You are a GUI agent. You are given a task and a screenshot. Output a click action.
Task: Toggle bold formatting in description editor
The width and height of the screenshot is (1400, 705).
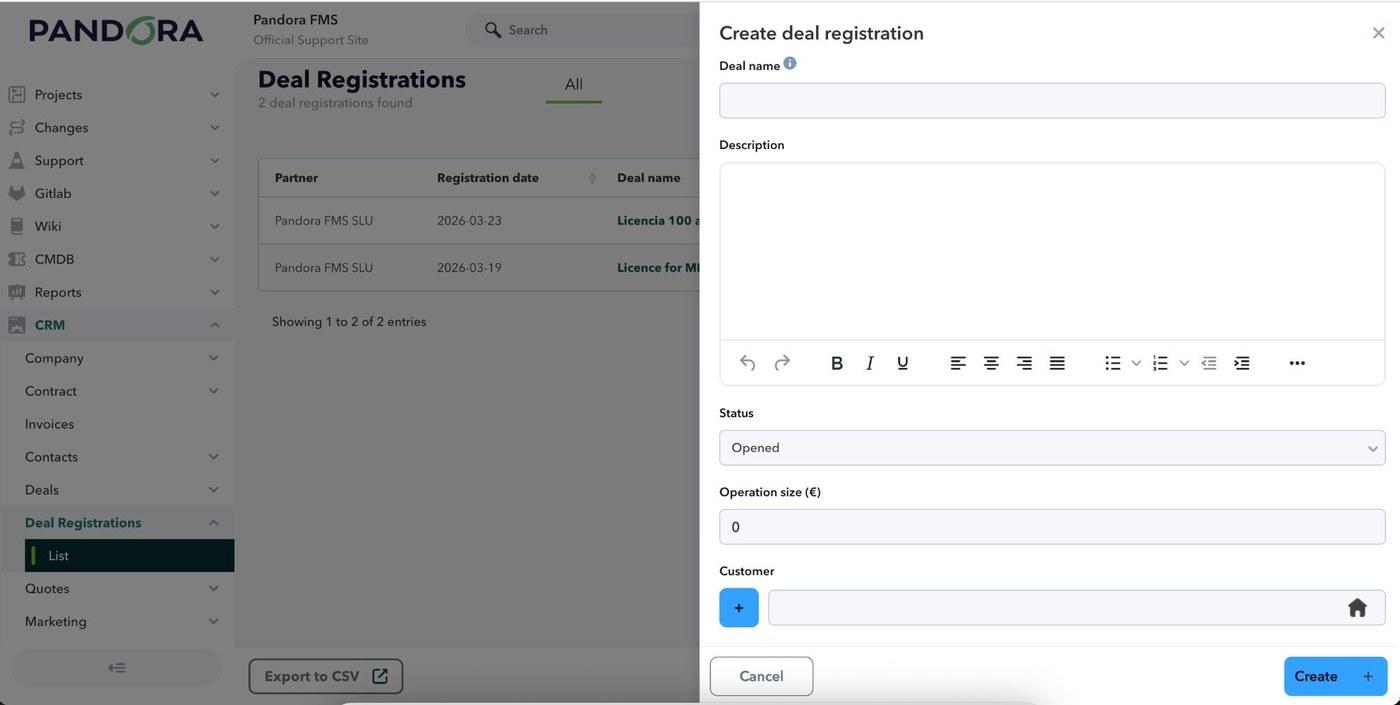click(837, 363)
